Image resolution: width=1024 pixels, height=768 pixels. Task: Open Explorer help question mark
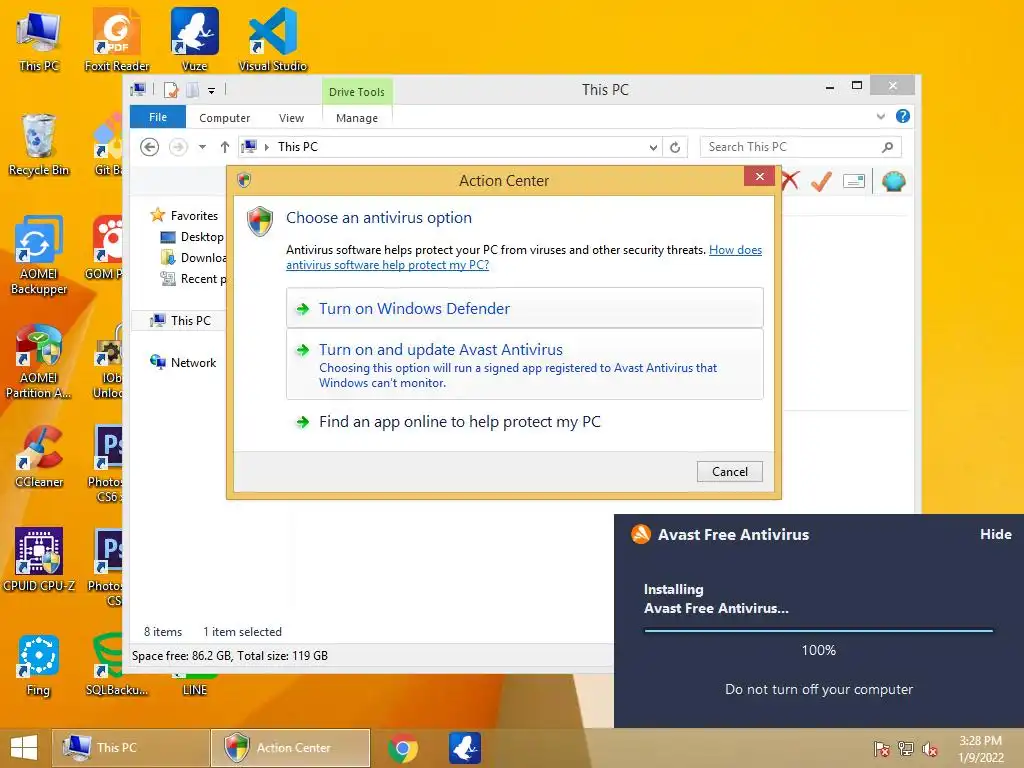pos(903,116)
